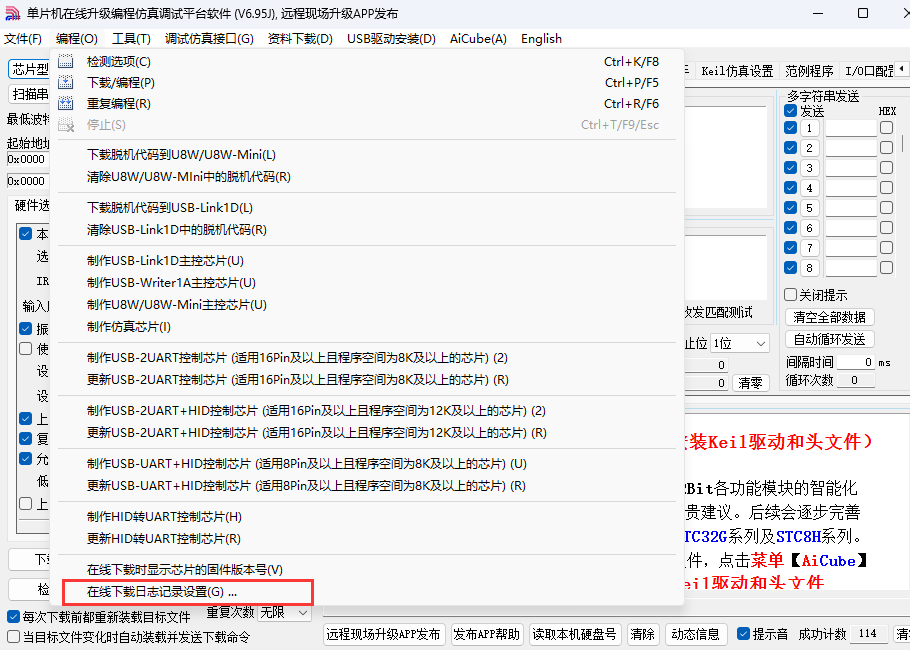Screen dimensions: 910x650
Task: Click the 间隔时间 ms input field
Action: pyautogui.click(x=856, y=362)
